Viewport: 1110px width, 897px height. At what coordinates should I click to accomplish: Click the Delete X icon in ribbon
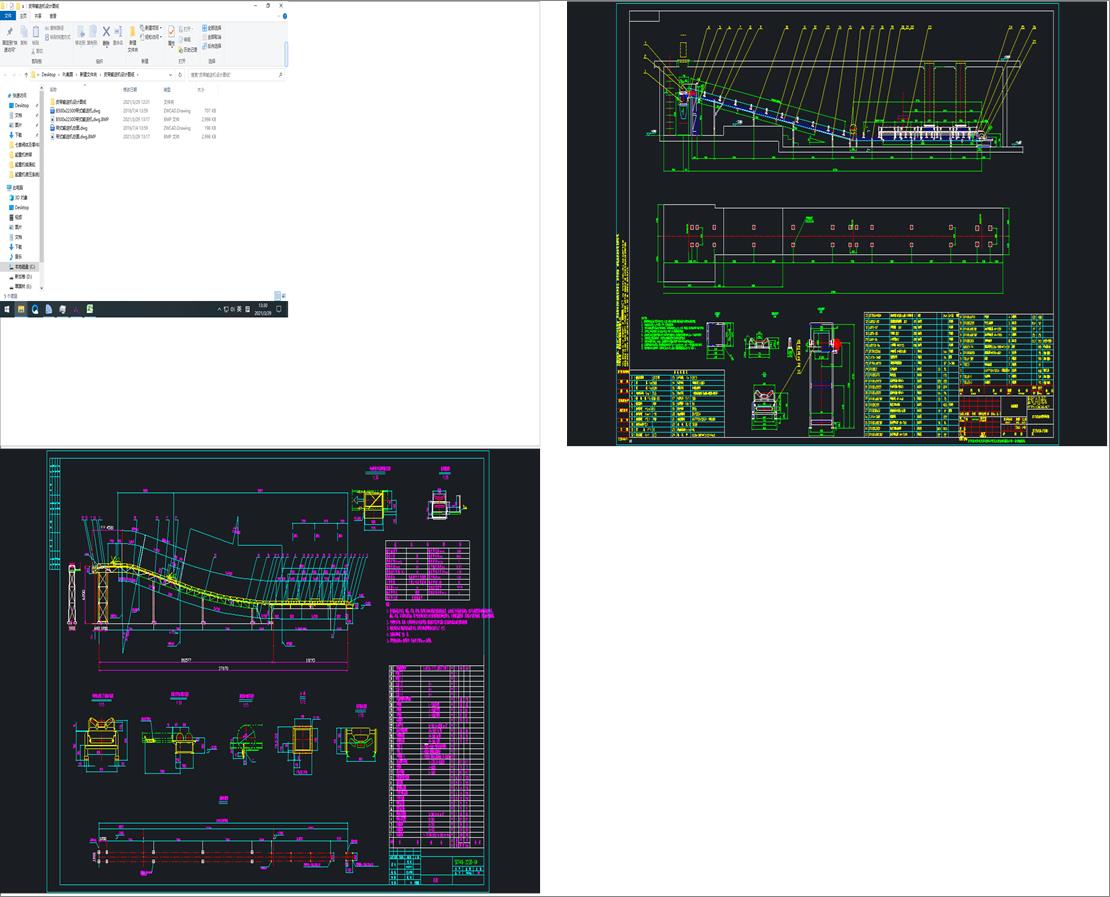click(106, 32)
